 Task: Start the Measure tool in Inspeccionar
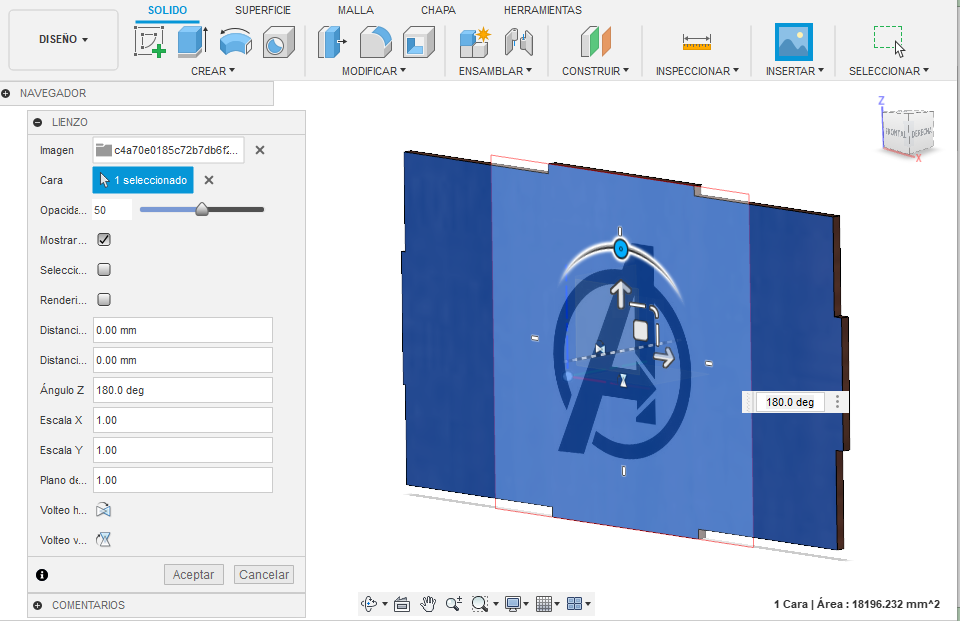tap(697, 42)
